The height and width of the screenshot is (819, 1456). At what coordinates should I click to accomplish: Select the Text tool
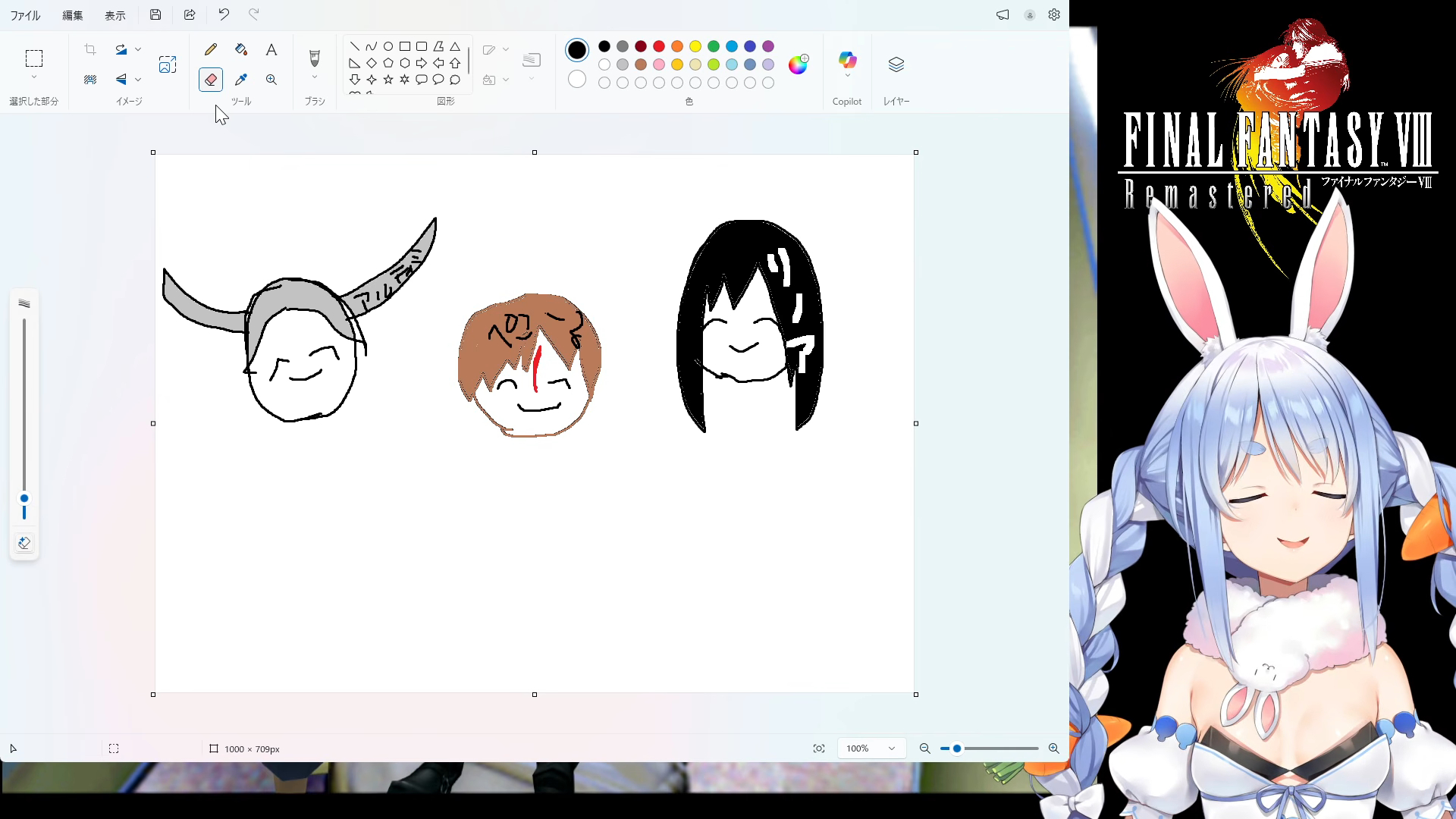[x=271, y=50]
